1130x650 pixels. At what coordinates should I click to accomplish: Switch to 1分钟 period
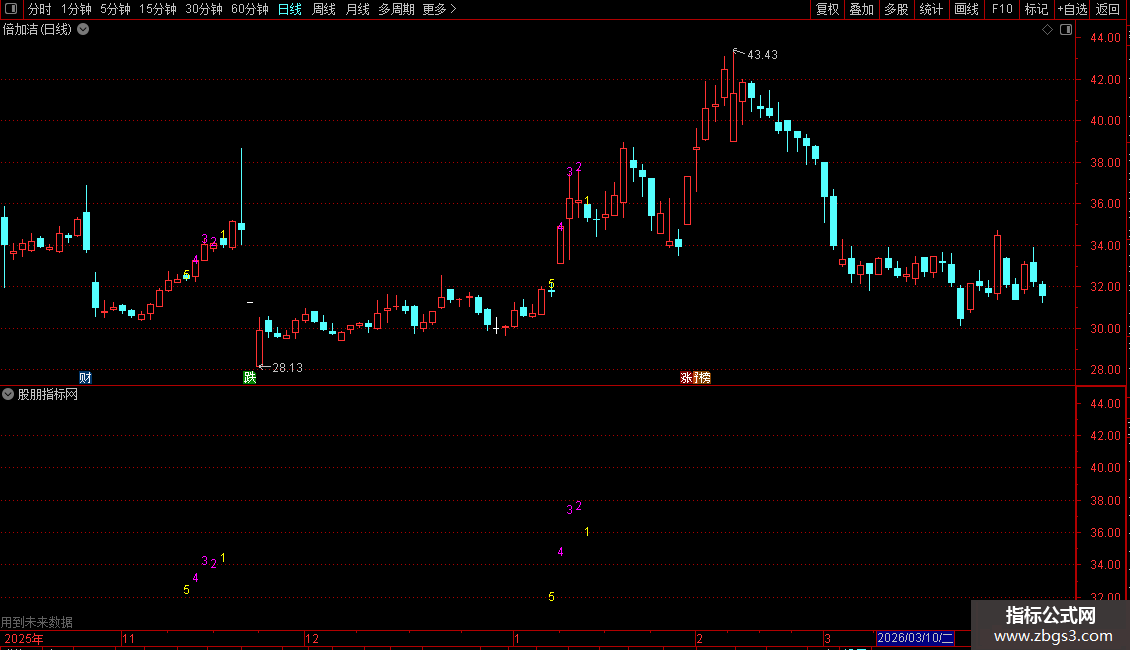coord(76,9)
